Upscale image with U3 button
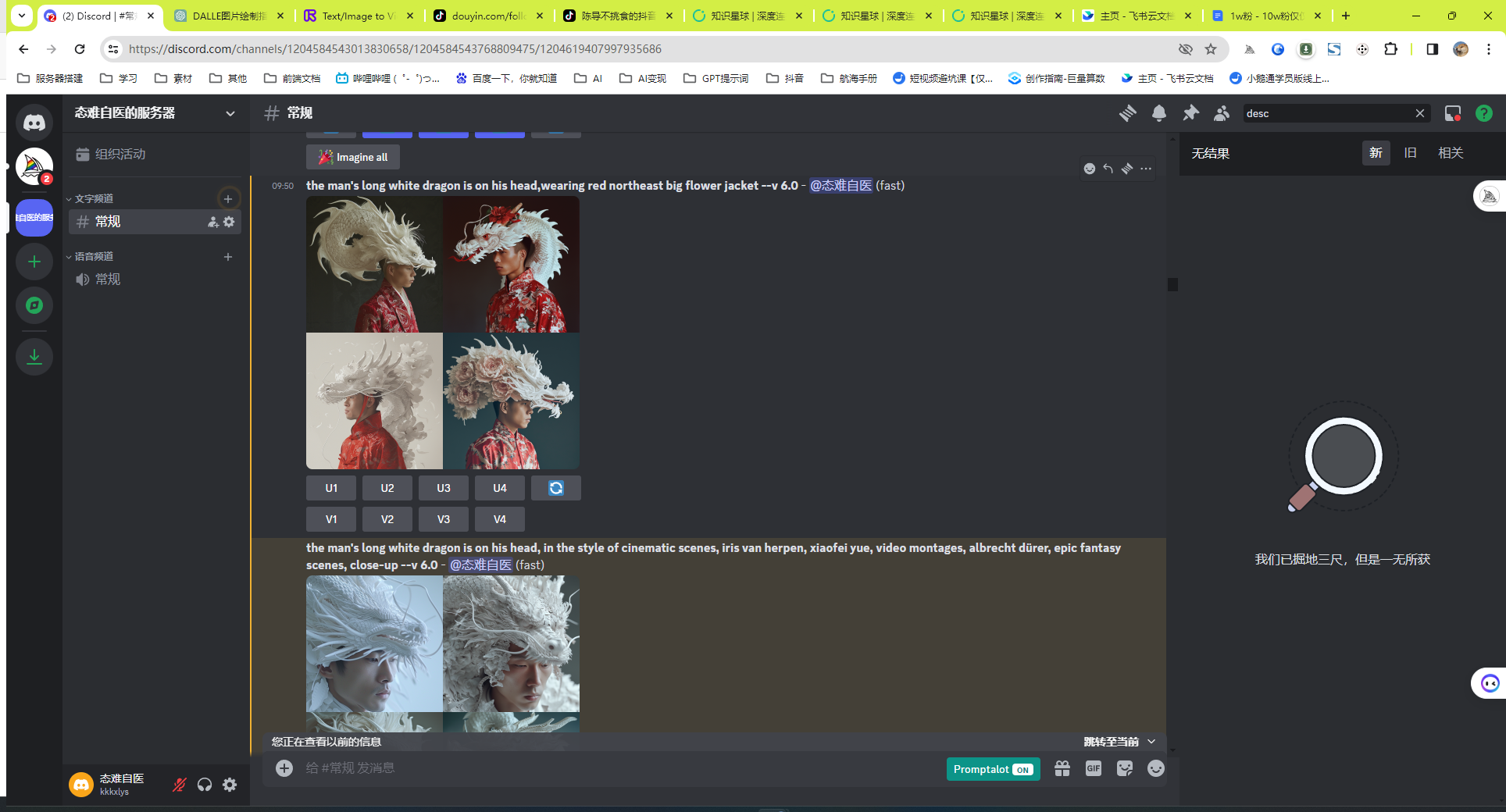Screen dimensions: 1506x812 [x=444, y=488]
